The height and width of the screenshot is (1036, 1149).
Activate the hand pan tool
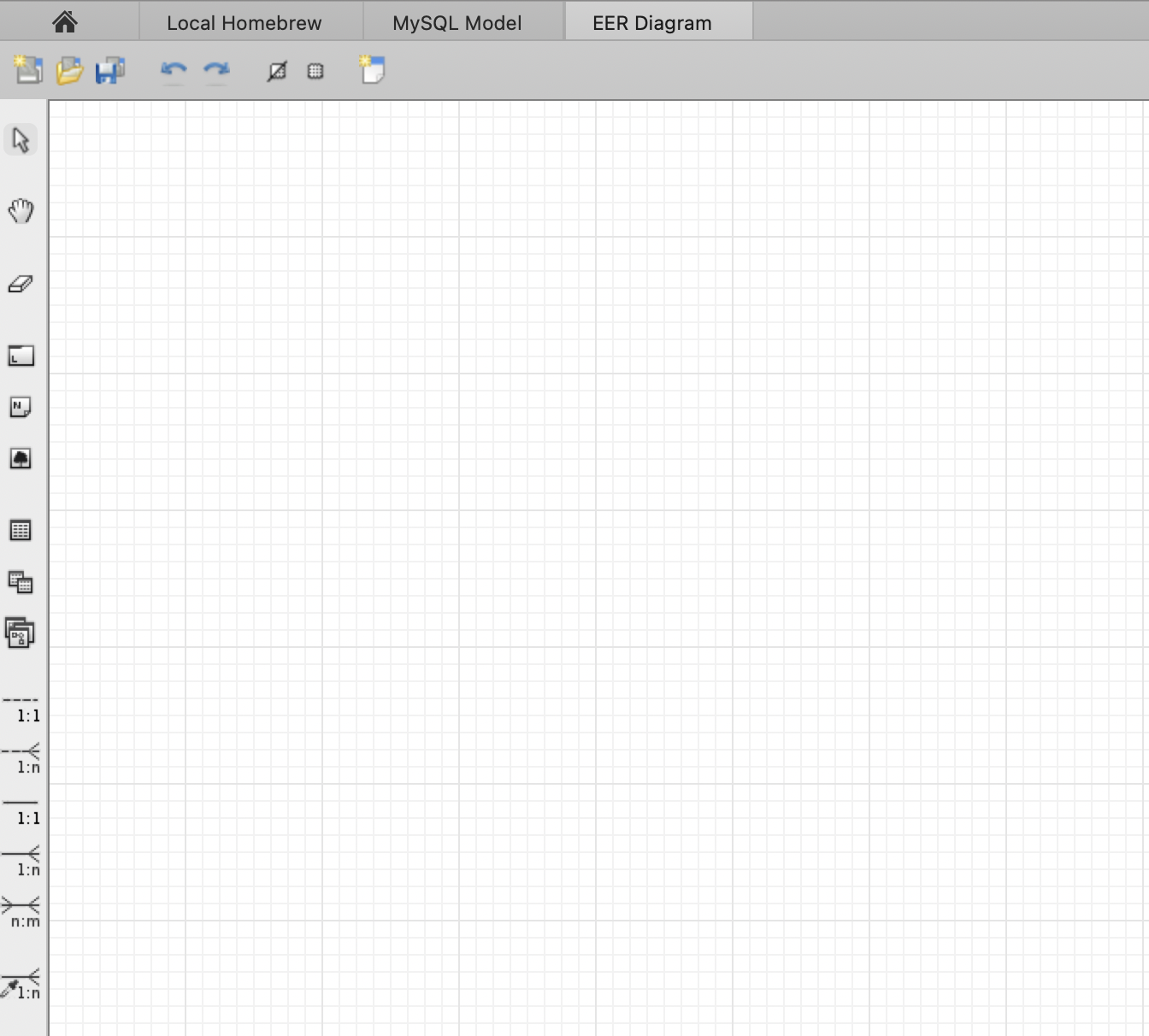pyautogui.click(x=21, y=210)
